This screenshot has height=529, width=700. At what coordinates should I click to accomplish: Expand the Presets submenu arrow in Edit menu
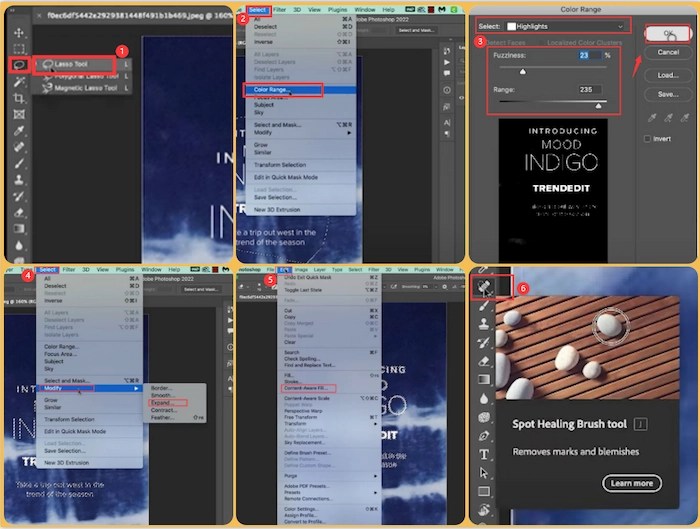pos(375,492)
